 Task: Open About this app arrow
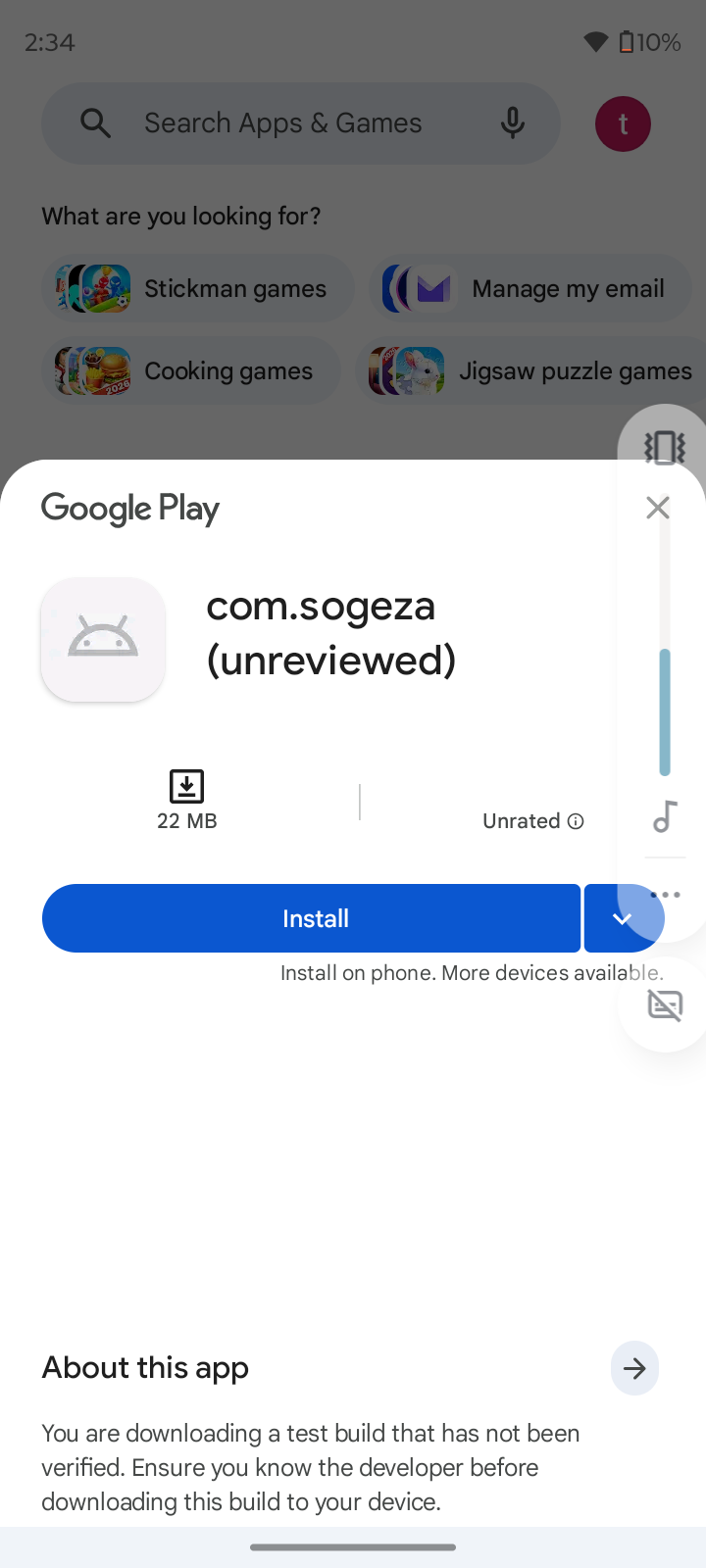click(x=634, y=1368)
